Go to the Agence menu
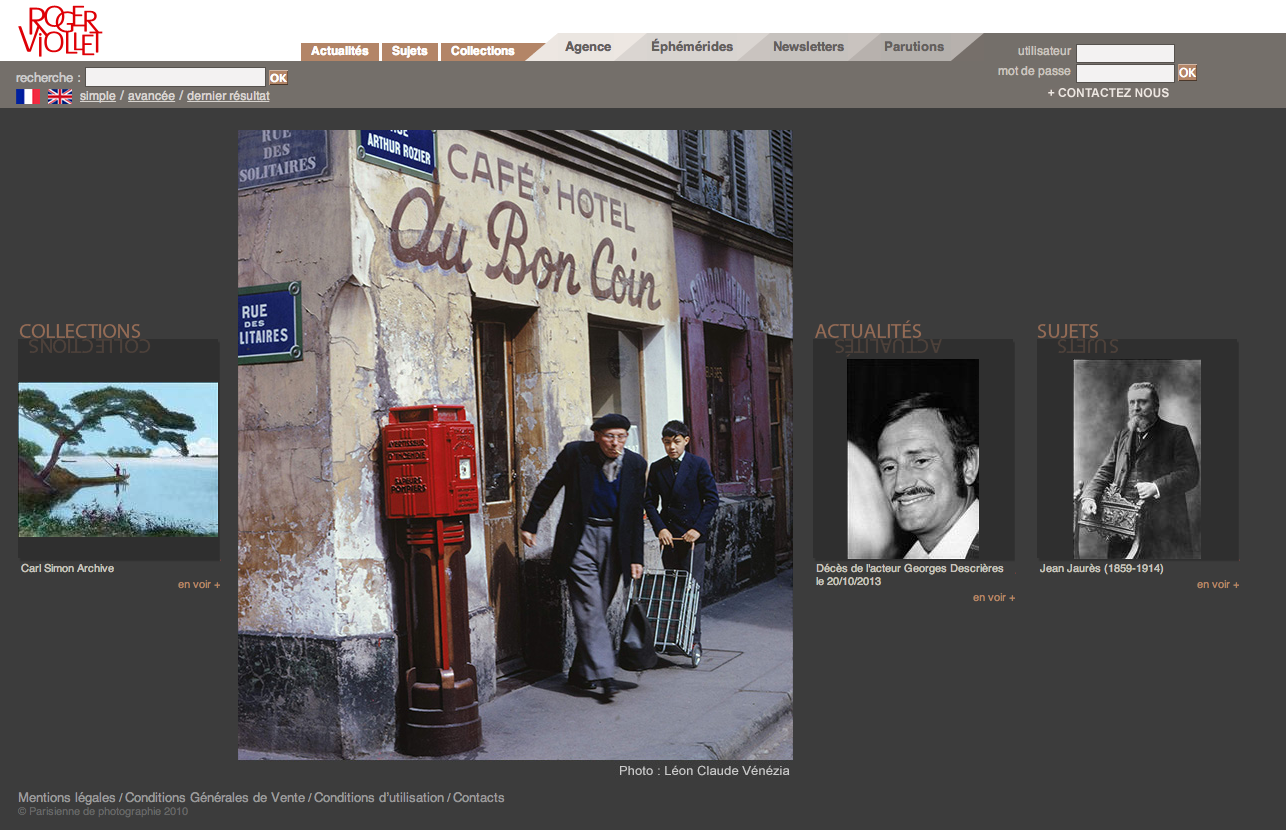 point(587,47)
